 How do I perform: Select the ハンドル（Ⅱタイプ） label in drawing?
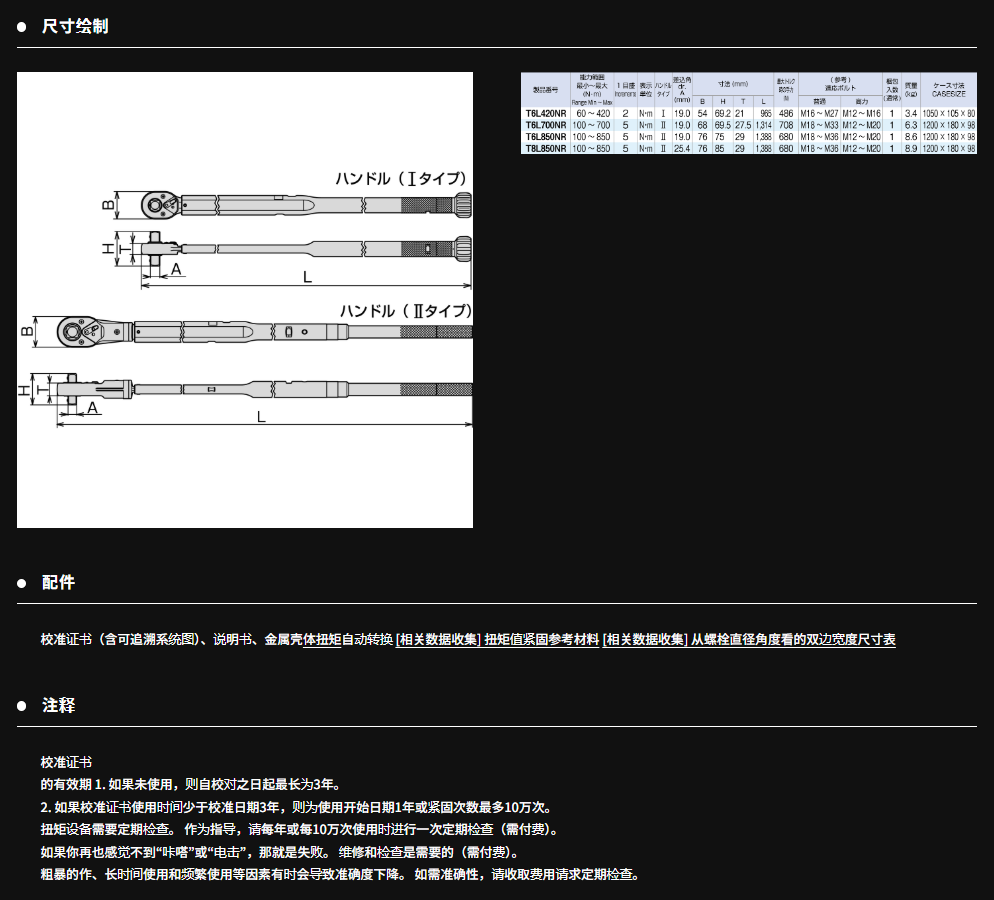pyautogui.click(x=405, y=311)
